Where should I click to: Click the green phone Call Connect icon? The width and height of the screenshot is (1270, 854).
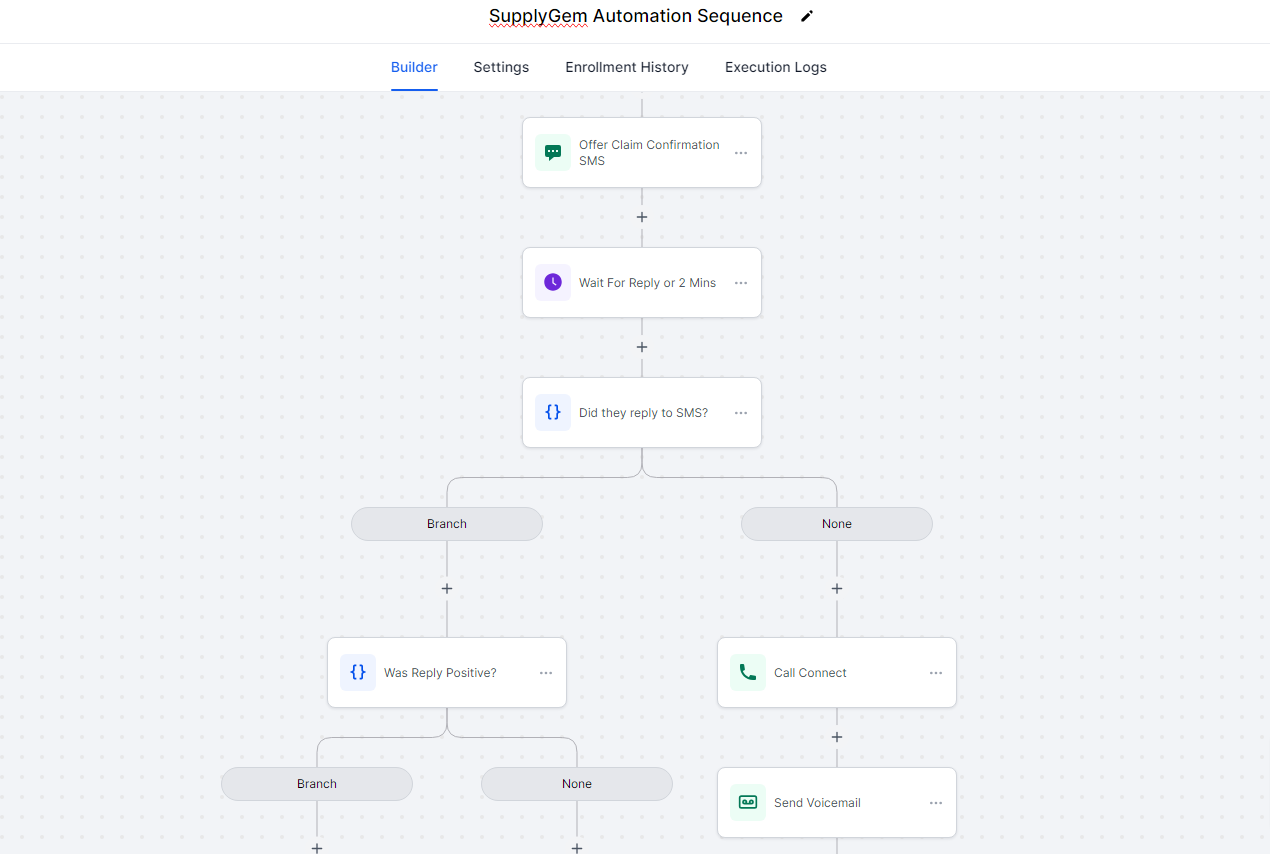click(747, 673)
